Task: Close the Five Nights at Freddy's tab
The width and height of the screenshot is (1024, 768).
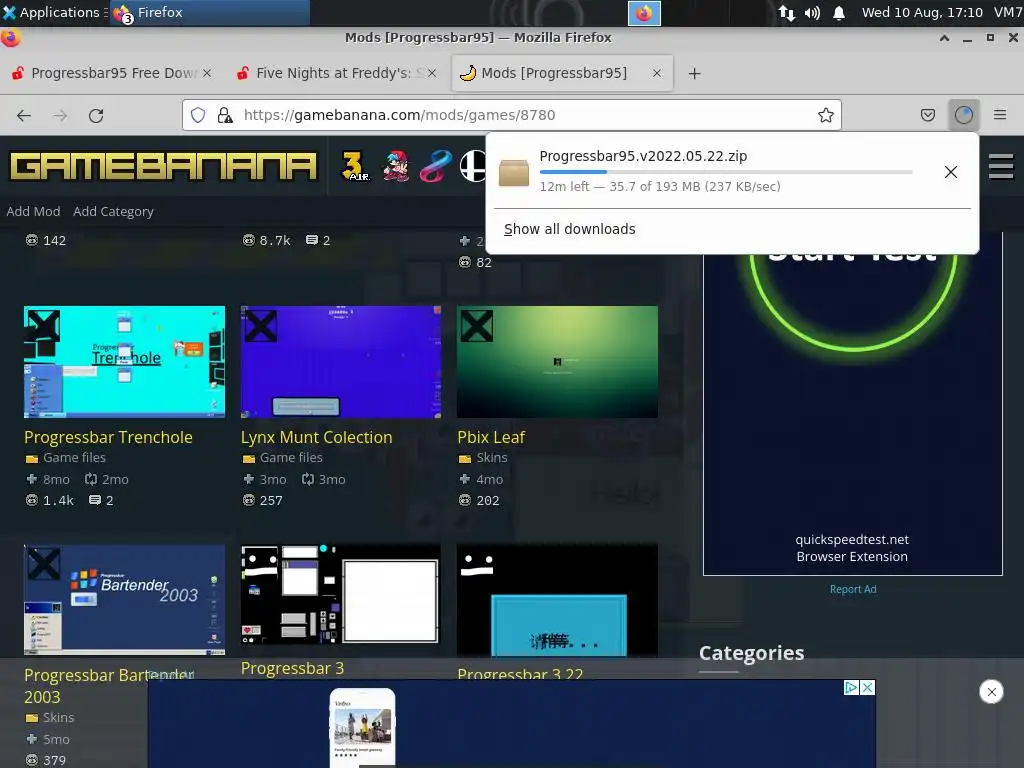Action: (x=432, y=73)
